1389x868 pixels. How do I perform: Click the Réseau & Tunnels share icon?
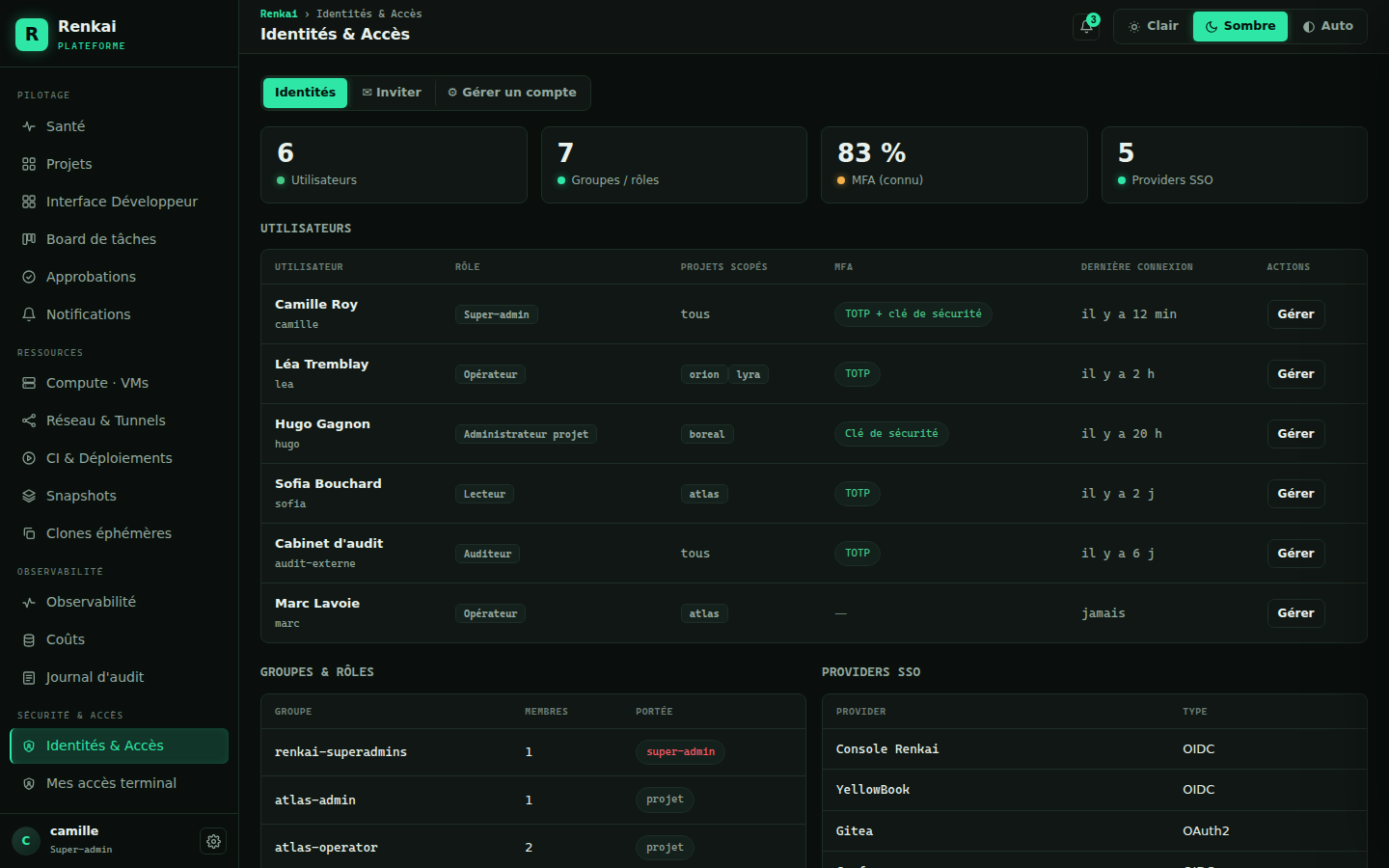pyautogui.click(x=29, y=420)
